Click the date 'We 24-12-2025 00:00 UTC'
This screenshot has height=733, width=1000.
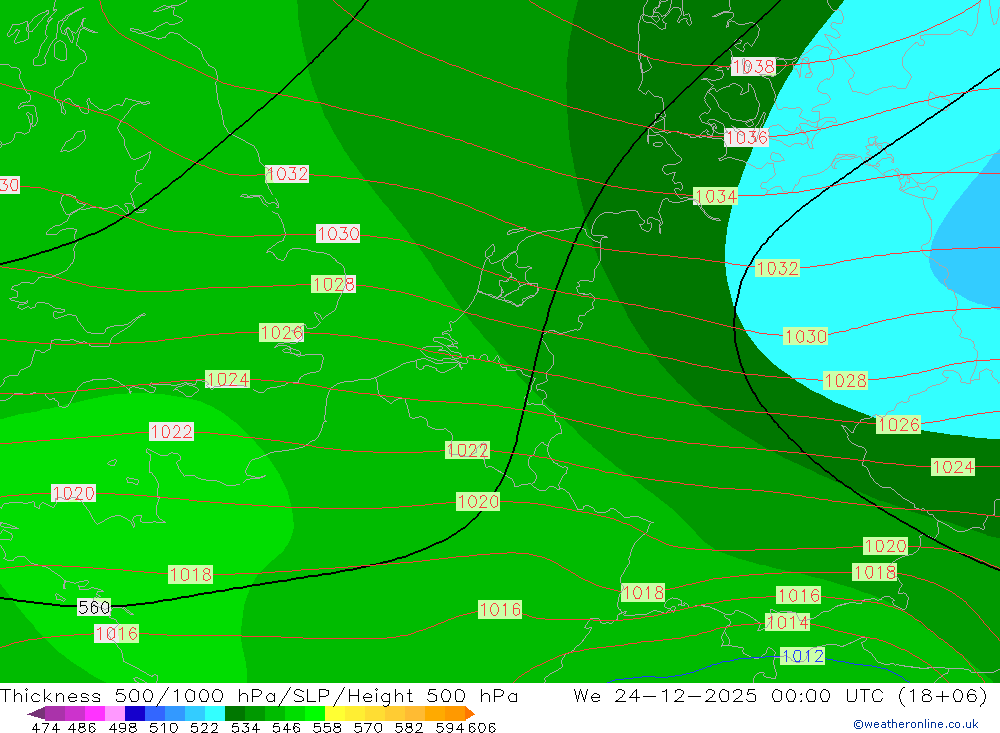click(x=732, y=696)
